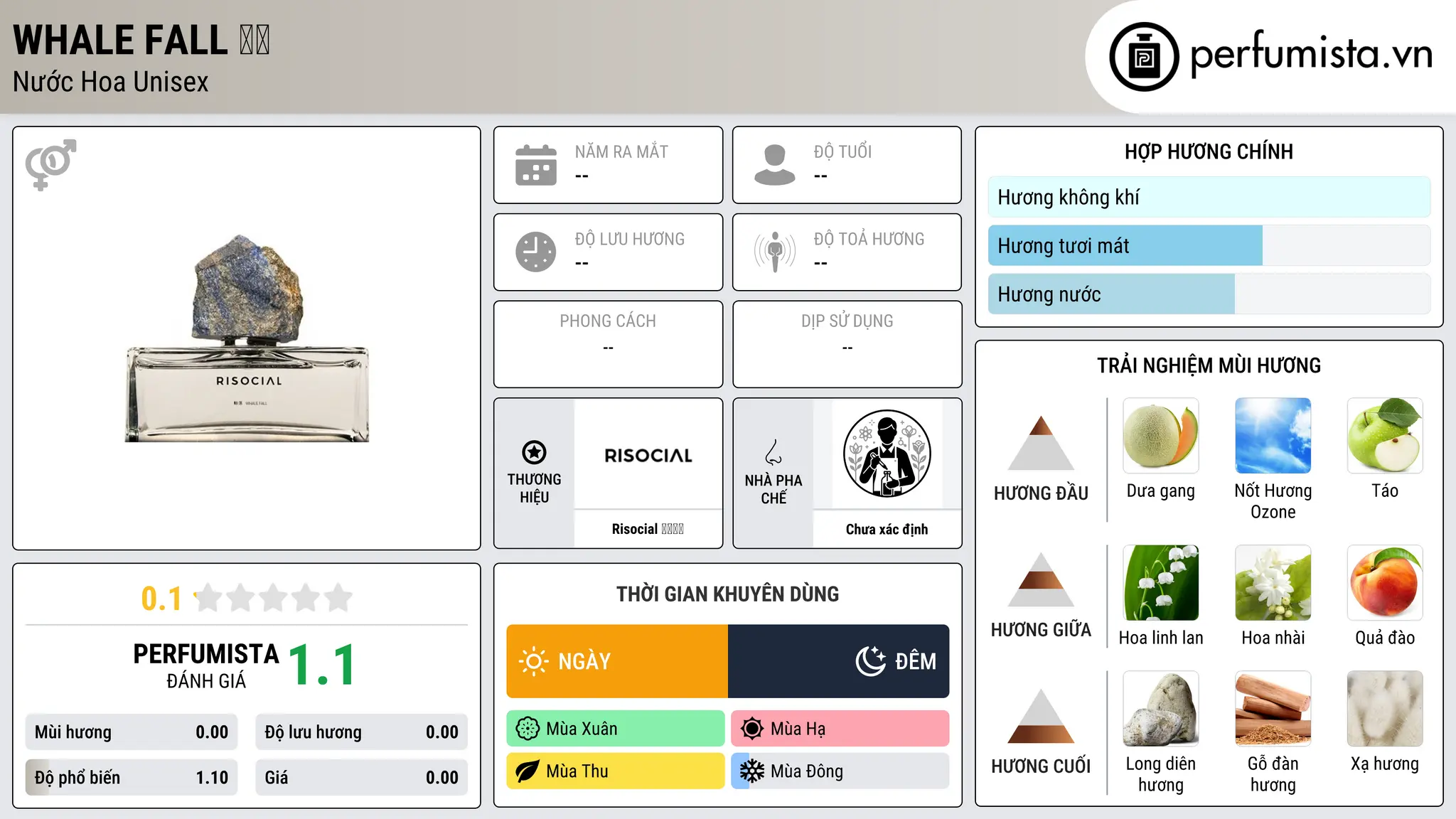Click the sun icon next to NGÀY
The image size is (1456, 819).
coord(534,661)
